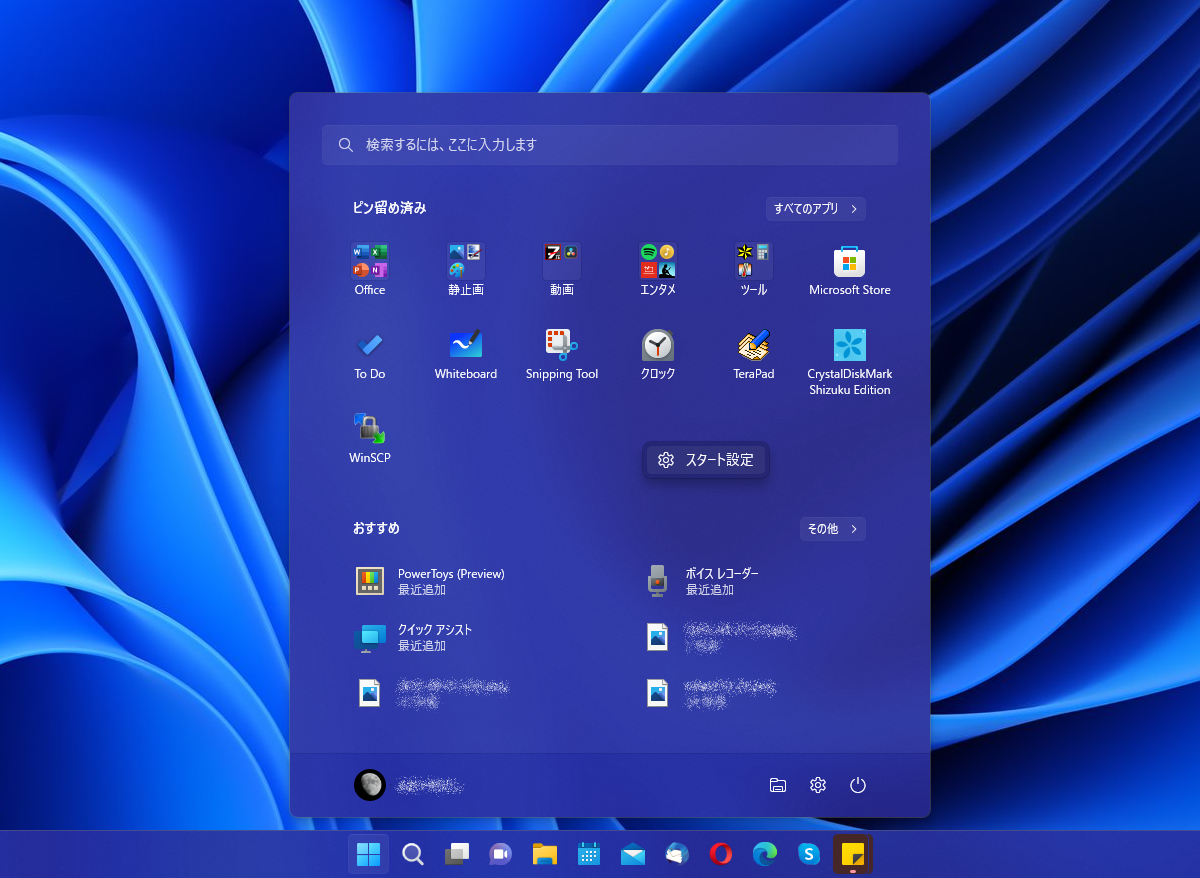Open CrystalDiskMark Shizuku Edition
The image size is (1200, 878).
pos(849,361)
